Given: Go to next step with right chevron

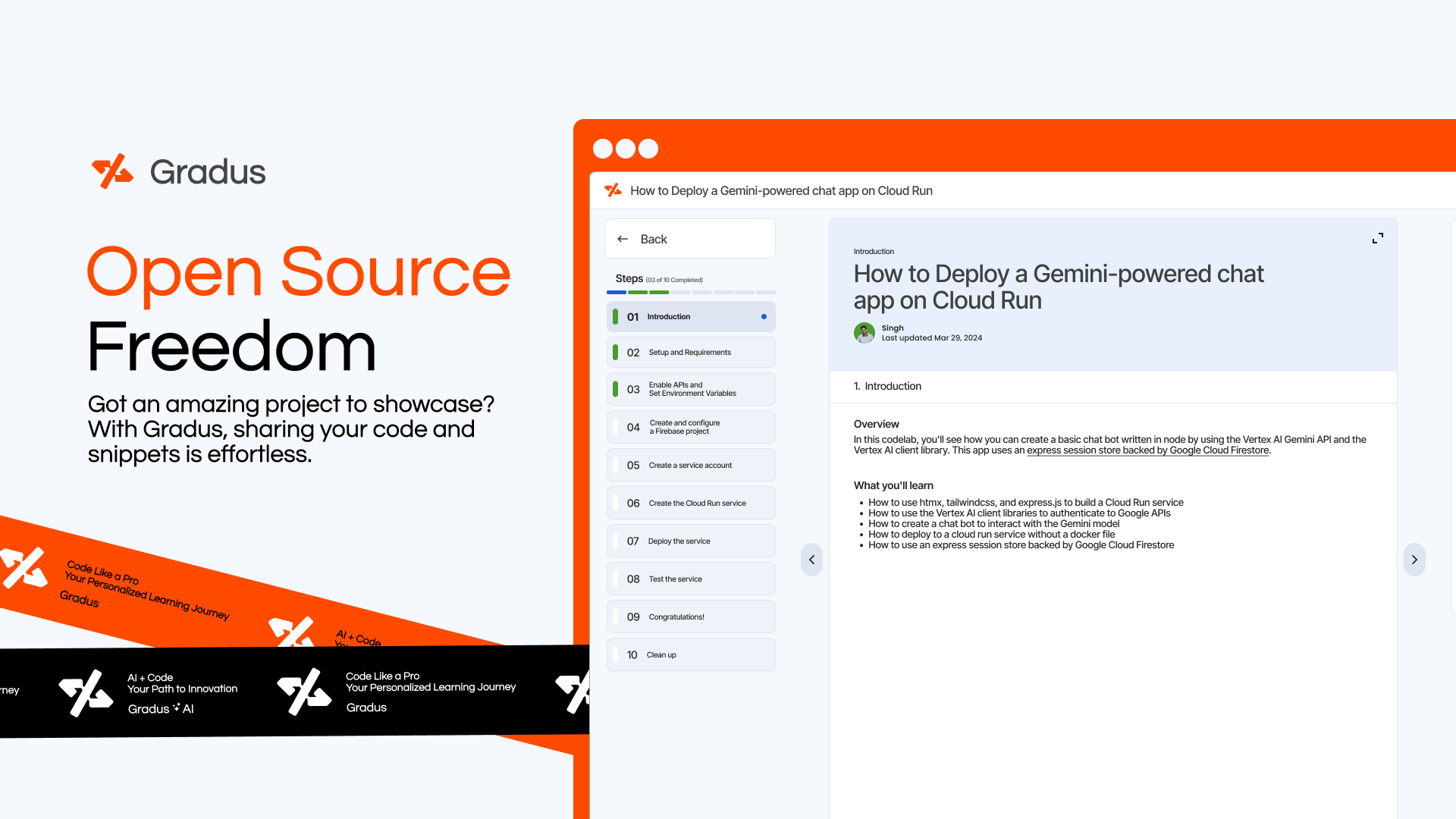Looking at the screenshot, I should [1414, 560].
